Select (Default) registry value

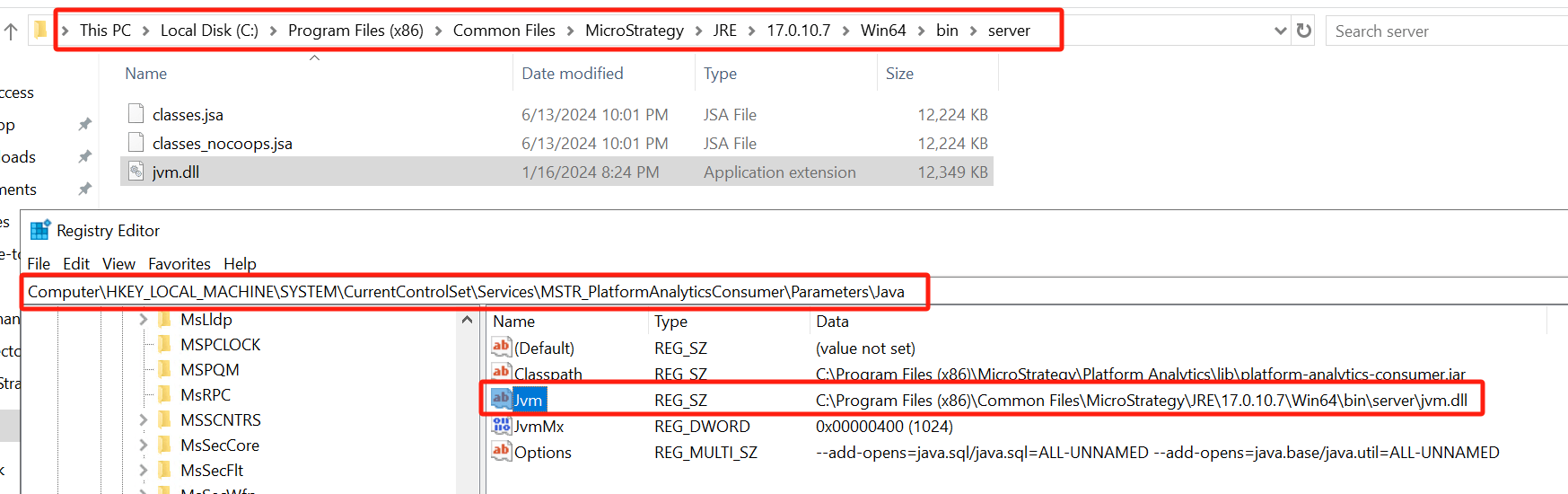click(x=544, y=348)
